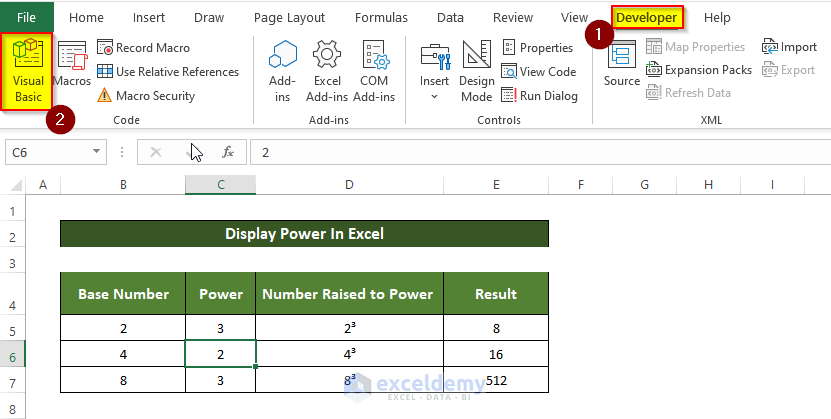Select column B header
This screenshot has width=831, height=419.
[x=123, y=184]
